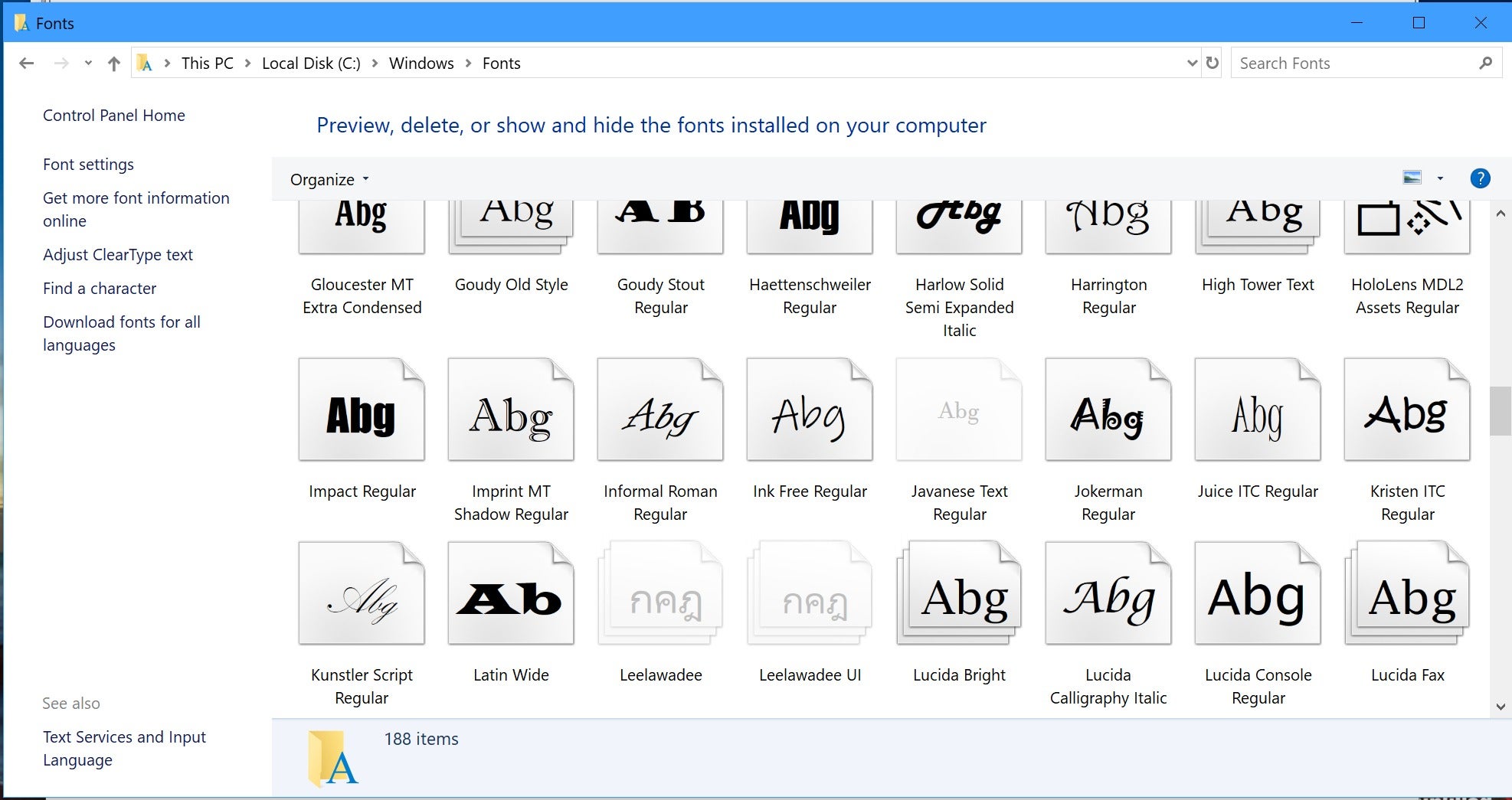Select the Leelawadee font family icon

[660, 593]
